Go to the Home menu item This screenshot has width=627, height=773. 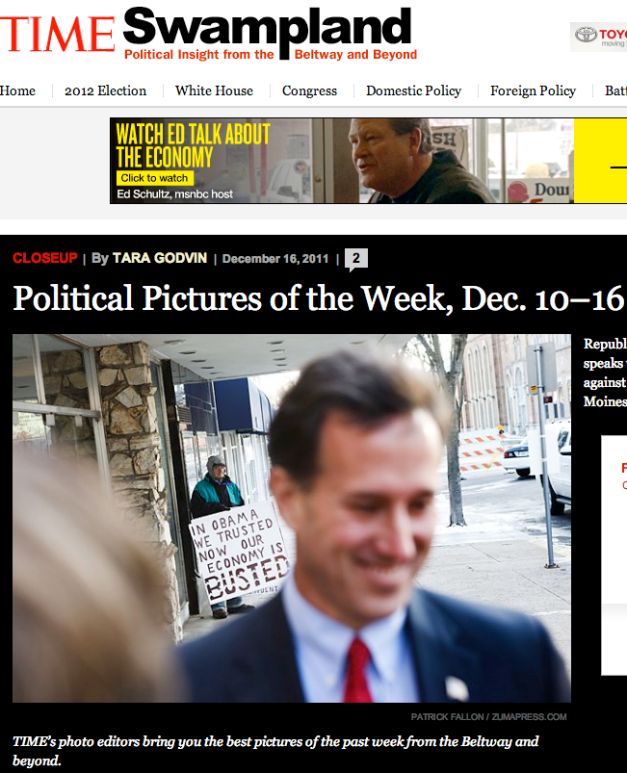(18, 91)
